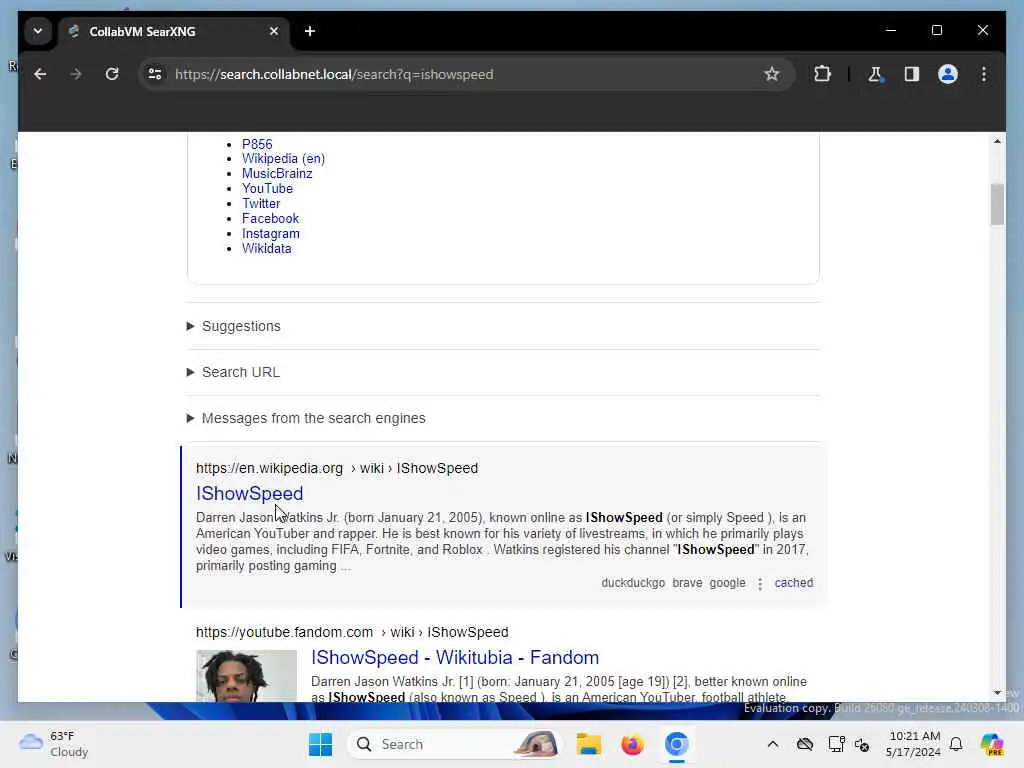Open the Copilot preview icon
The width and height of the screenshot is (1024, 768).
(x=992, y=744)
